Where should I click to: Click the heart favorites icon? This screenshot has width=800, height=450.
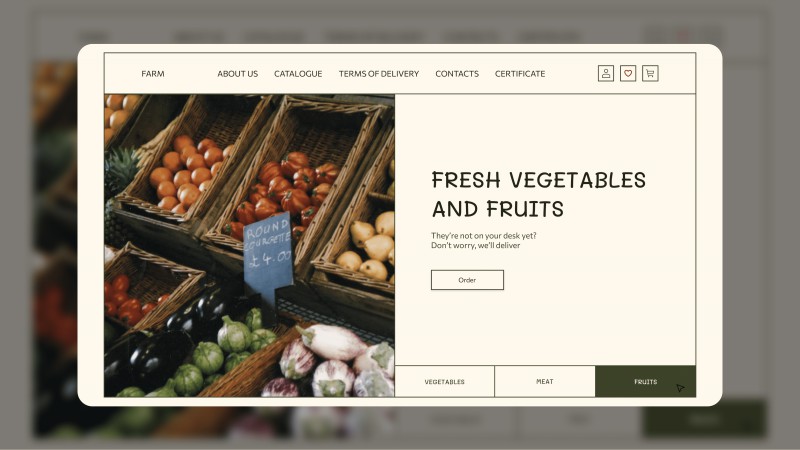(x=628, y=73)
